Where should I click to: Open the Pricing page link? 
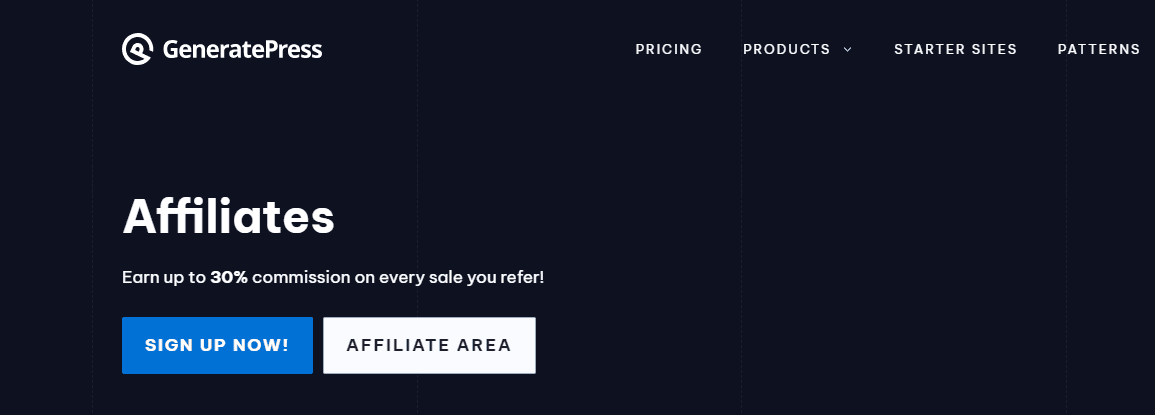click(x=669, y=49)
